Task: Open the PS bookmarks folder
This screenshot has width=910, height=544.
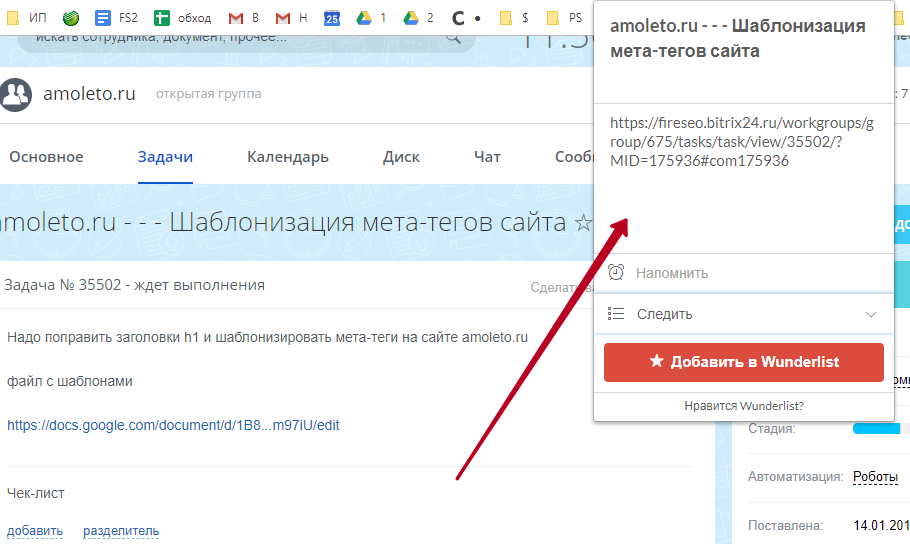Action: click(x=565, y=17)
